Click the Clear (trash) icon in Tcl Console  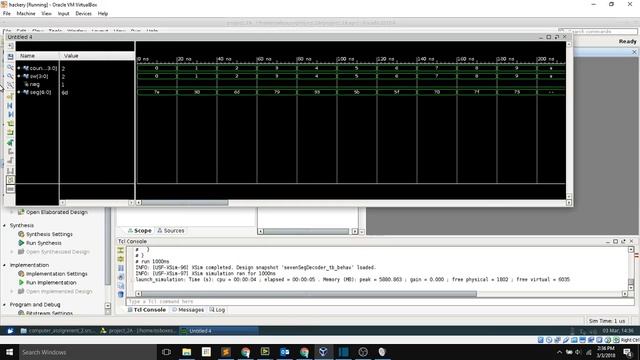pos(121,294)
